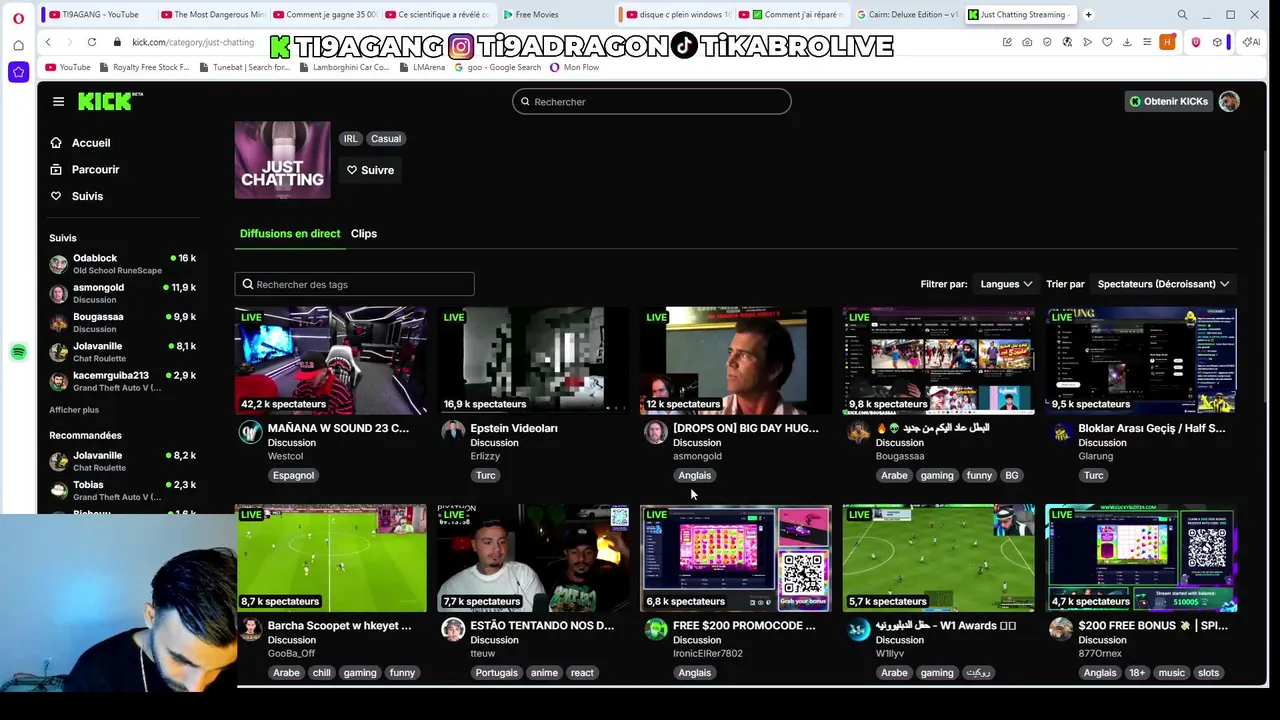Select Odablock followed channel
The height and width of the screenshot is (720, 1280).
point(123,264)
